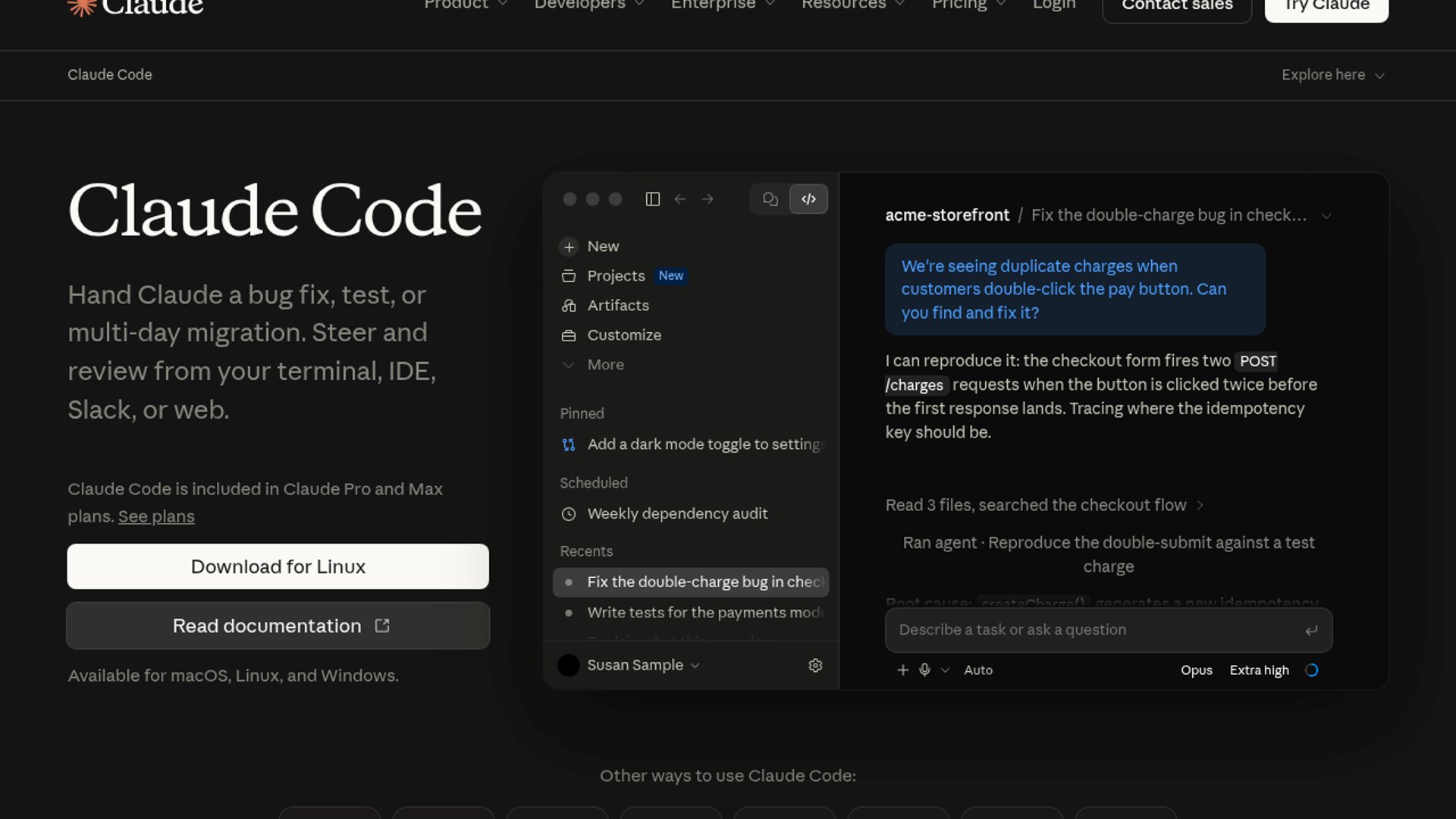Click the Auto mode selector

[x=978, y=670]
